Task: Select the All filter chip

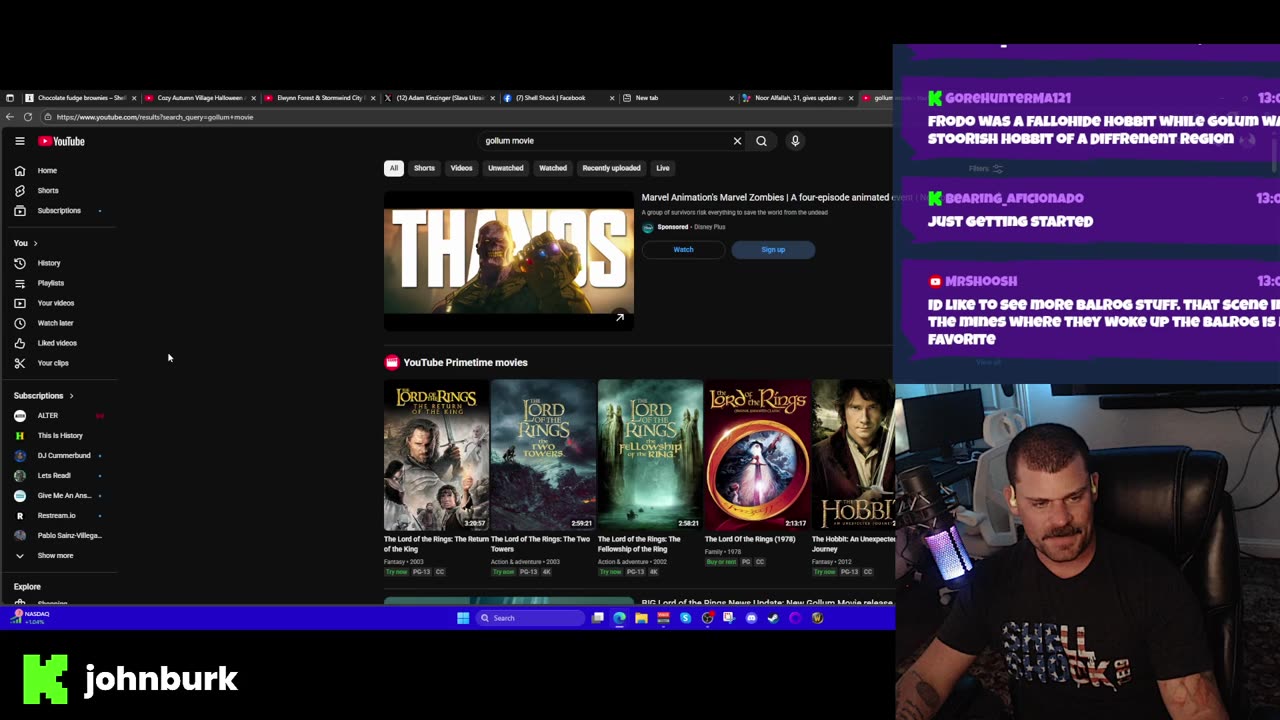Action: [394, 168]
